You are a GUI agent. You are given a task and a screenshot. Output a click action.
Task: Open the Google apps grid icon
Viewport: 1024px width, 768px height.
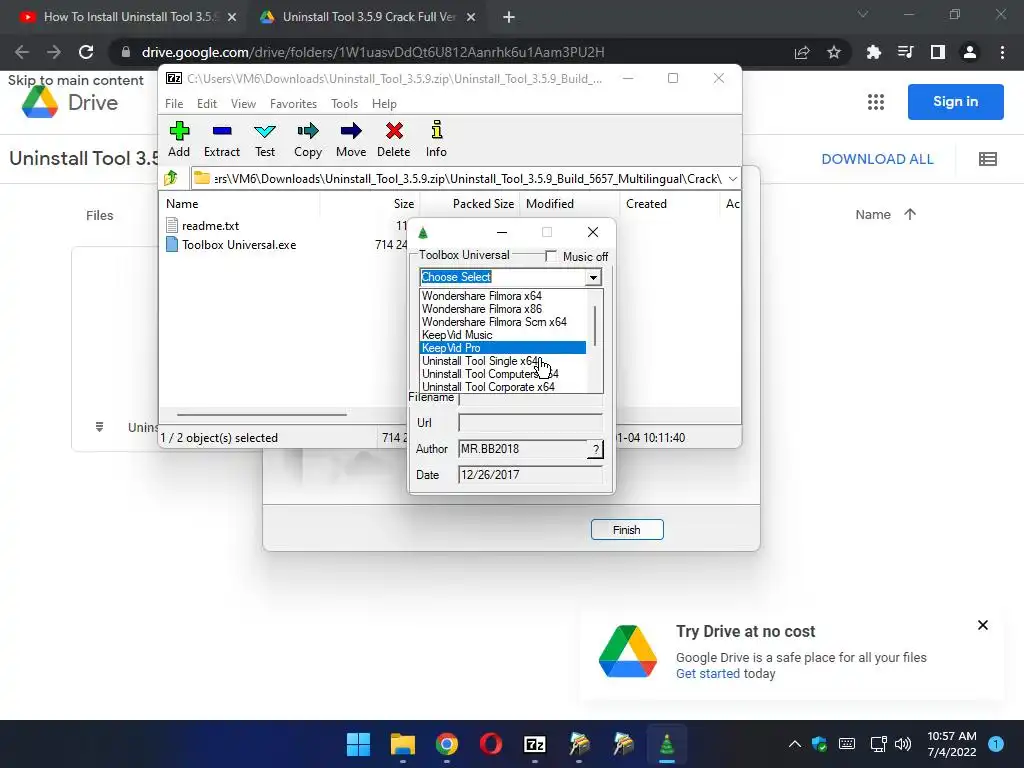(x=875, y=102)
